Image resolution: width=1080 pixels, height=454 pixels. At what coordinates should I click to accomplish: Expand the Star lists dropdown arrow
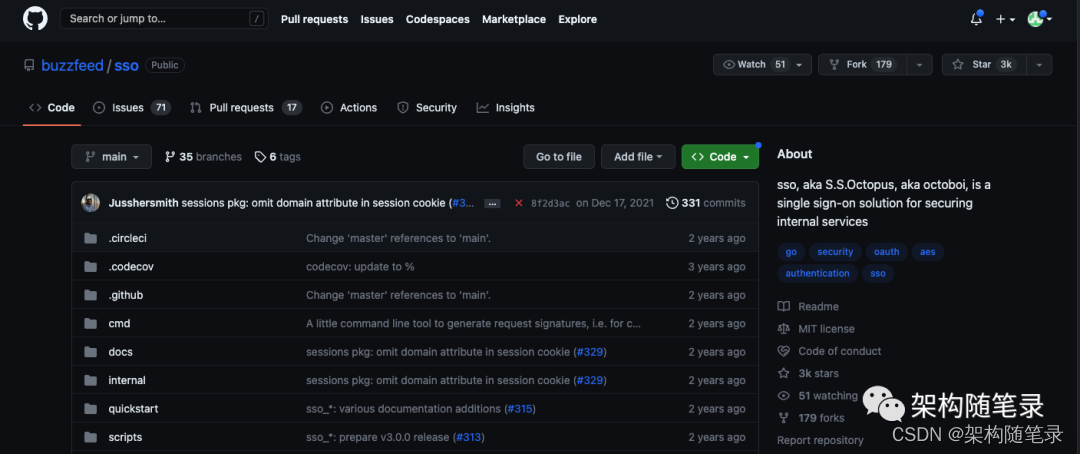pyautogui.click(x=1039, y=65)
